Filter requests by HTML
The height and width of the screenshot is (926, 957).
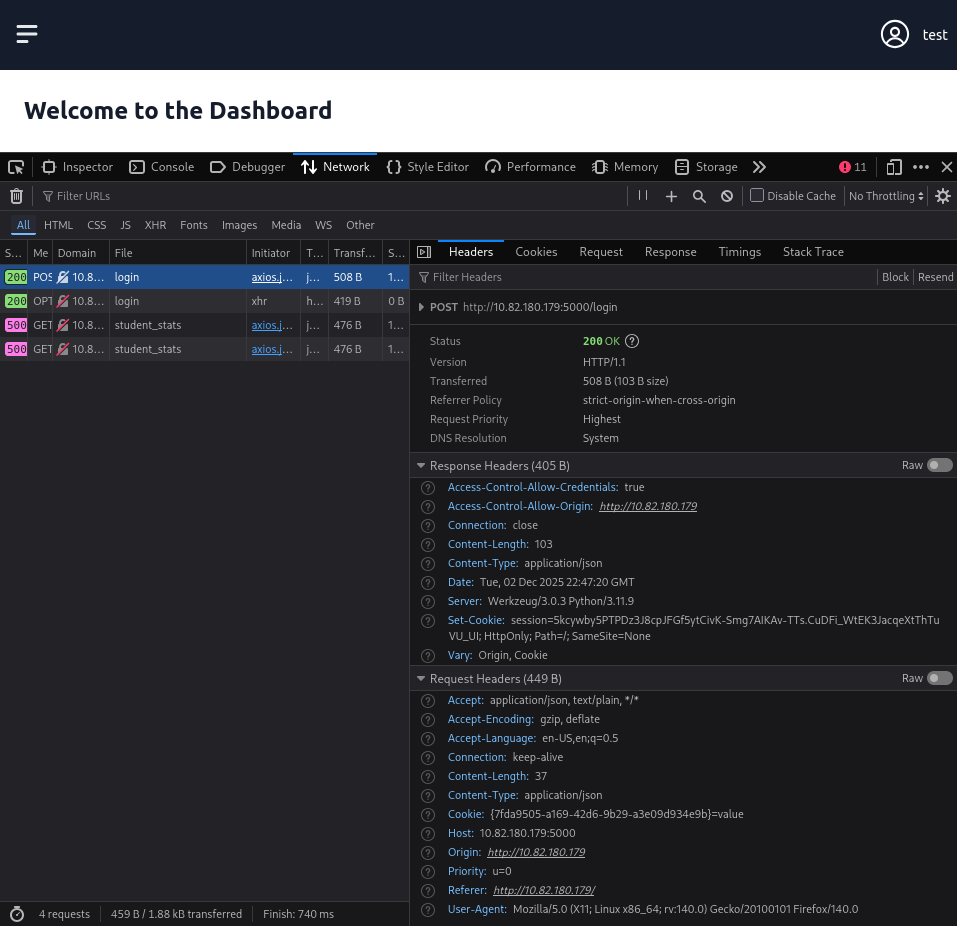tap(58, 225)
